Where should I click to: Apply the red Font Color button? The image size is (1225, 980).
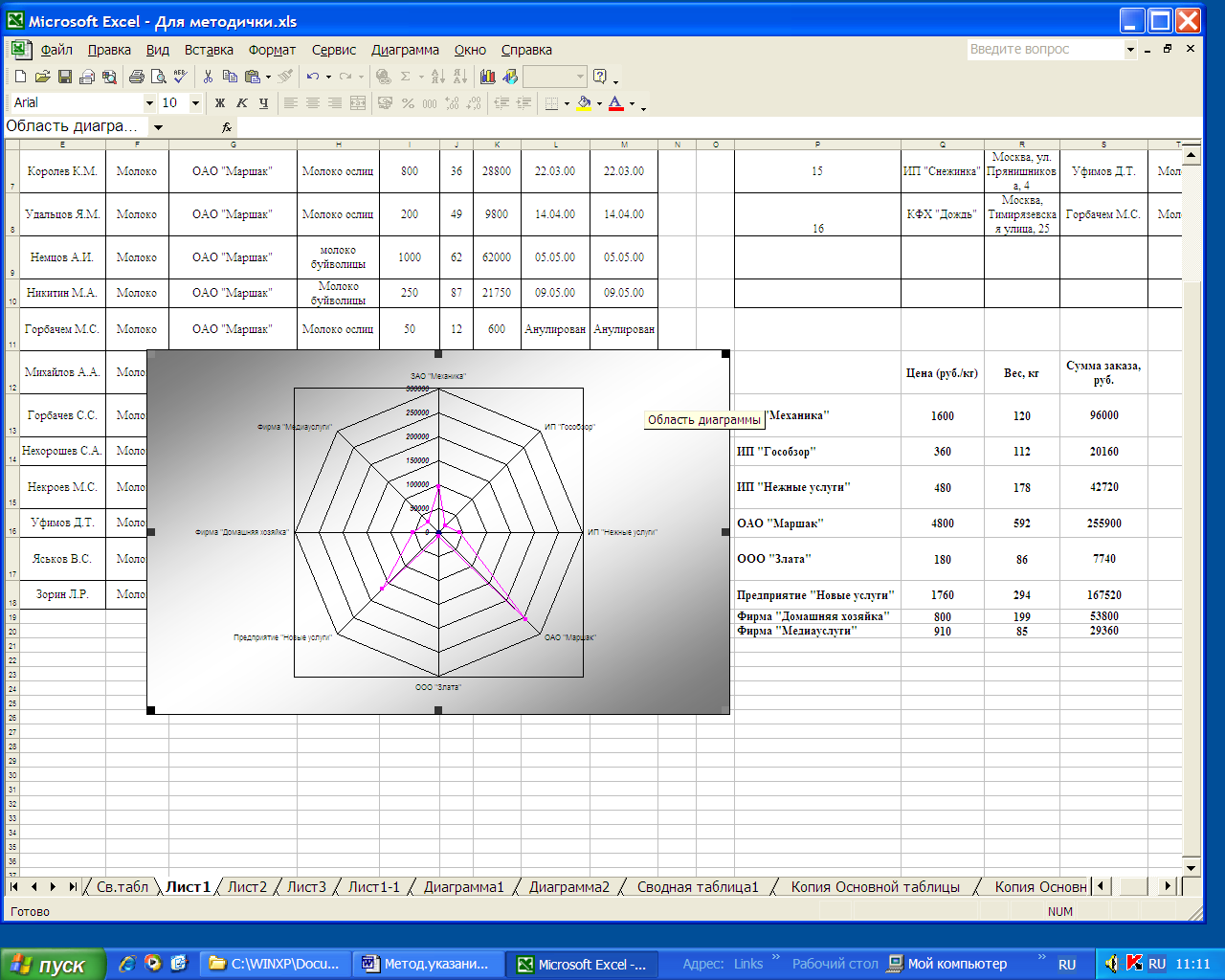point(615,102)
